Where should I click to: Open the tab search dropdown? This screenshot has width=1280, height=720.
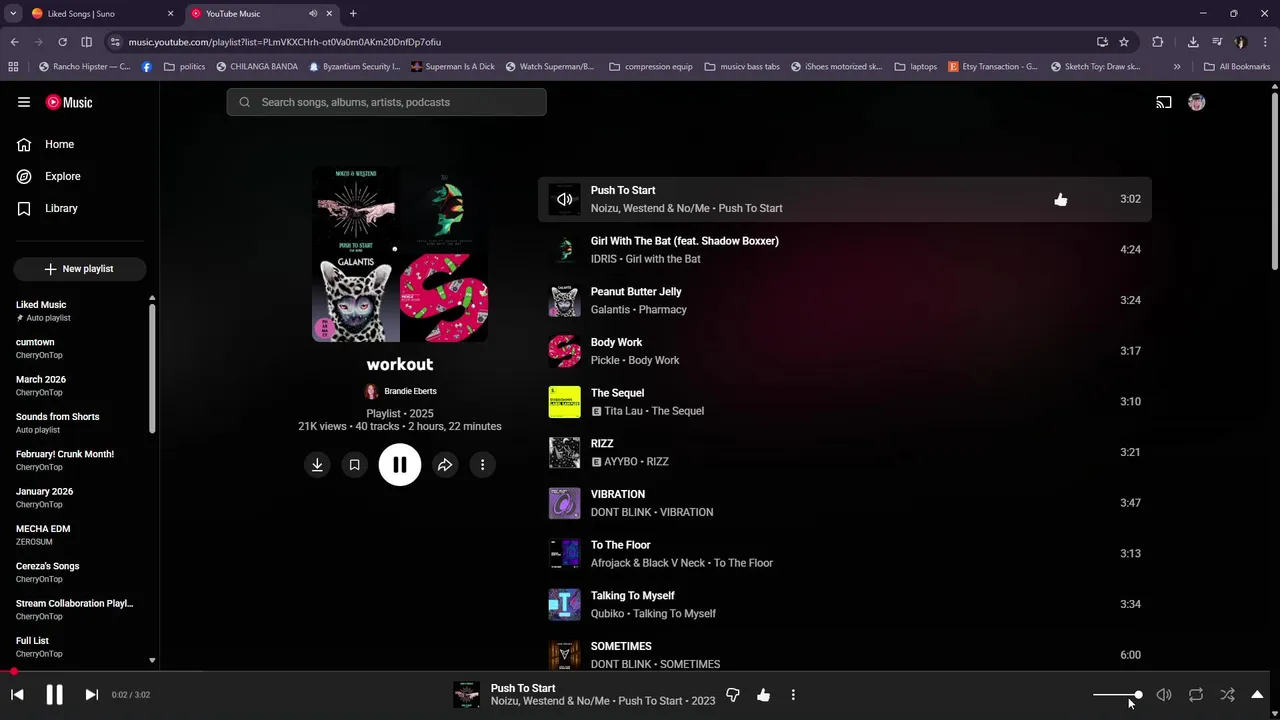tap(13, 13)
